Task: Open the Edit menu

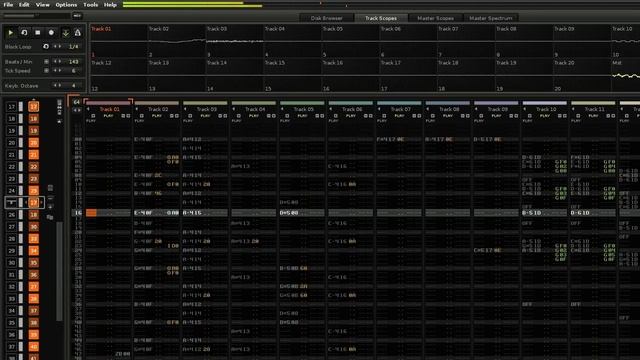Action: pos(24,5)
